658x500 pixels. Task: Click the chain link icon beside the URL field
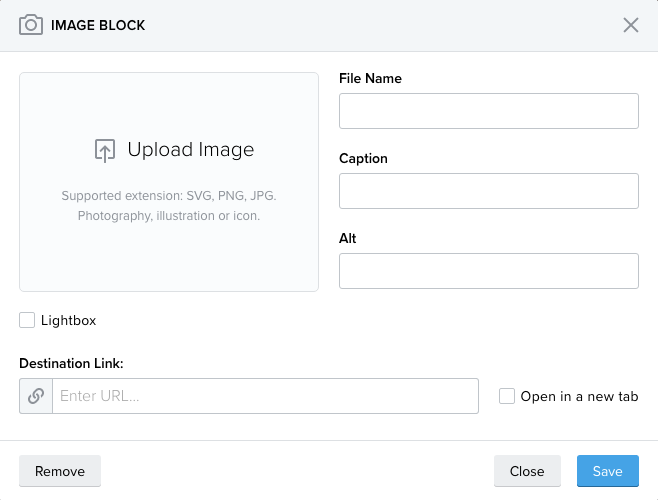point(36,396)
